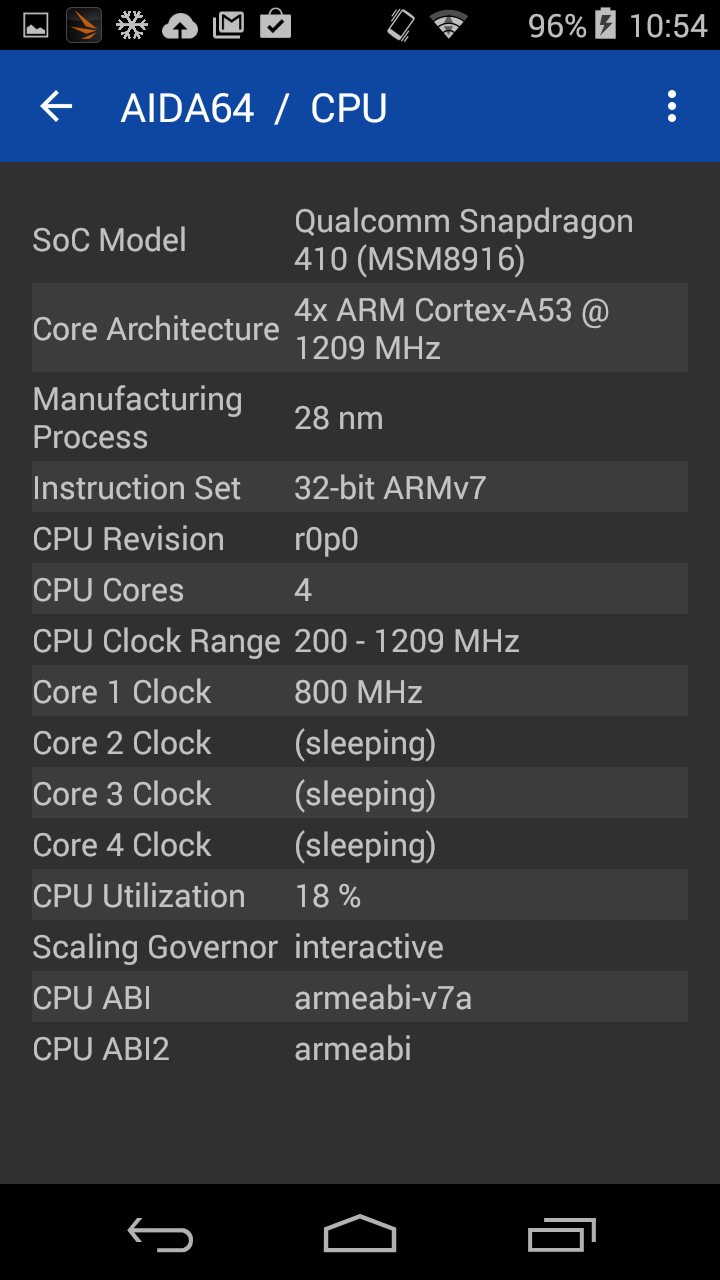
Task: Tap the picture notification icon in status bar
Action: pos(36,25)
